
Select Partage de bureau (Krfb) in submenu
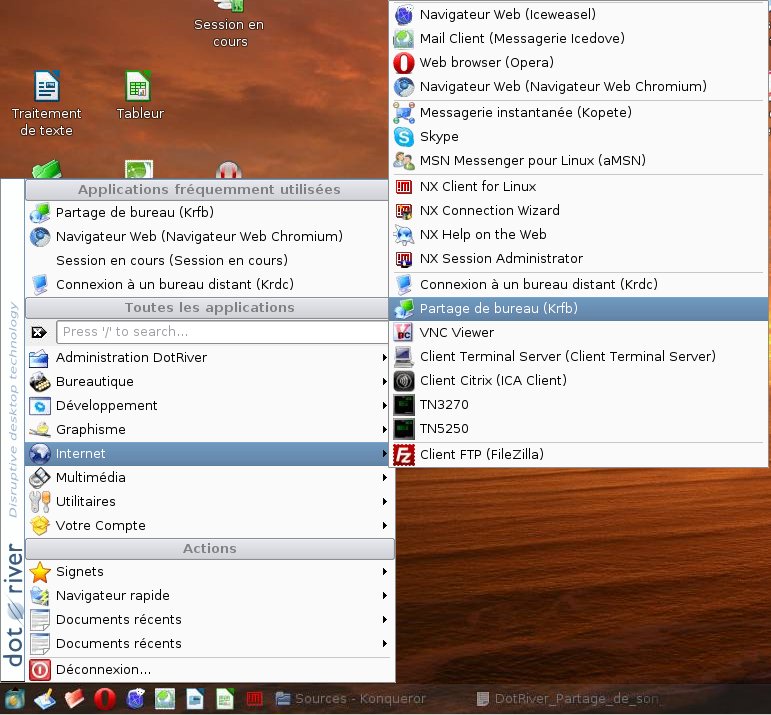tap(498, 309)
